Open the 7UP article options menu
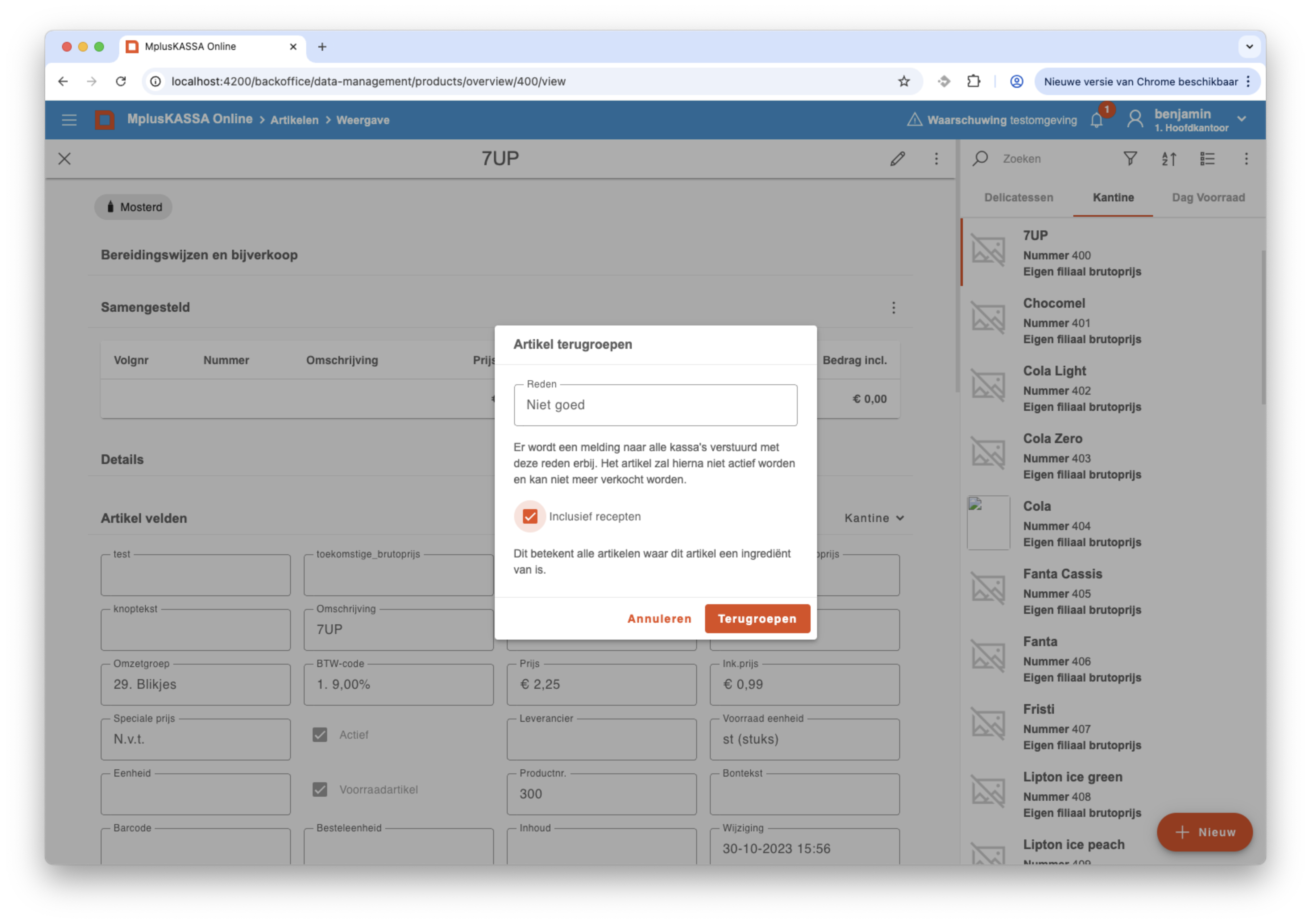 [936, 159]
